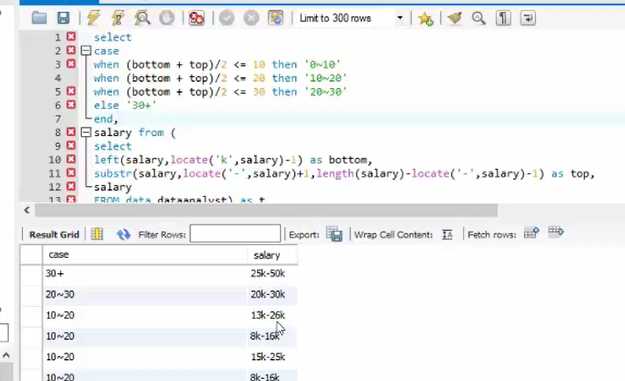Viewport: 625px width, 381px height.
Task: Toggle editor word wrap icon
Action: coord(528,18)
